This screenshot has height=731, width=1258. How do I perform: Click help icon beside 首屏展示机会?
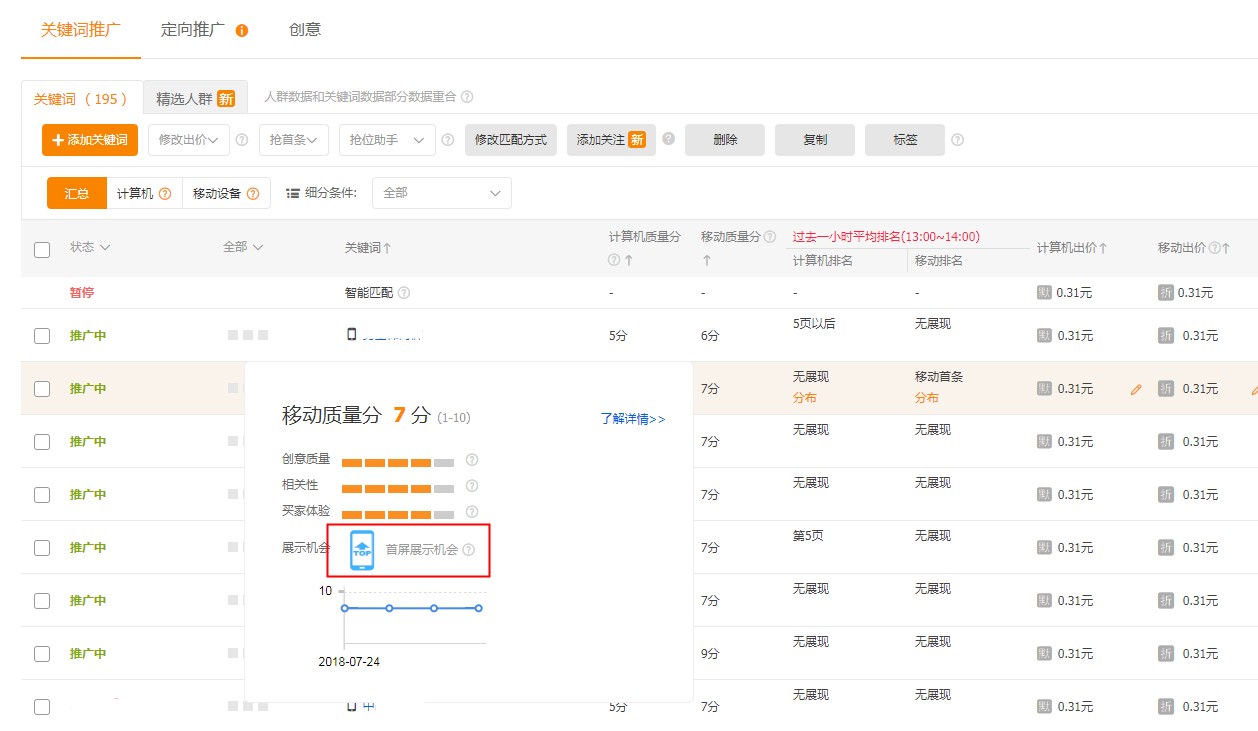(x=468, y=550)
